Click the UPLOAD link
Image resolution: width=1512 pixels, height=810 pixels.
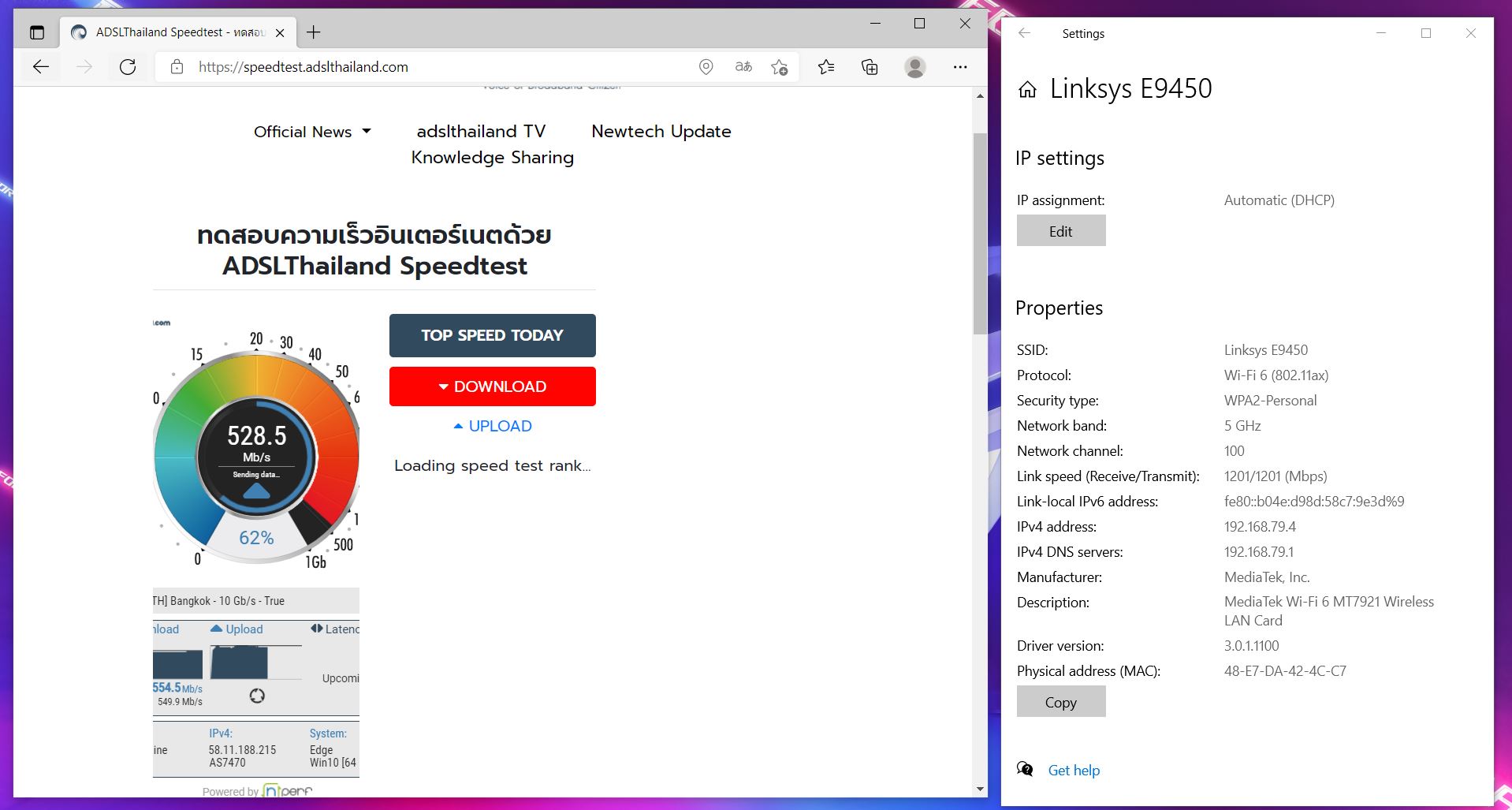pos(493,426)
